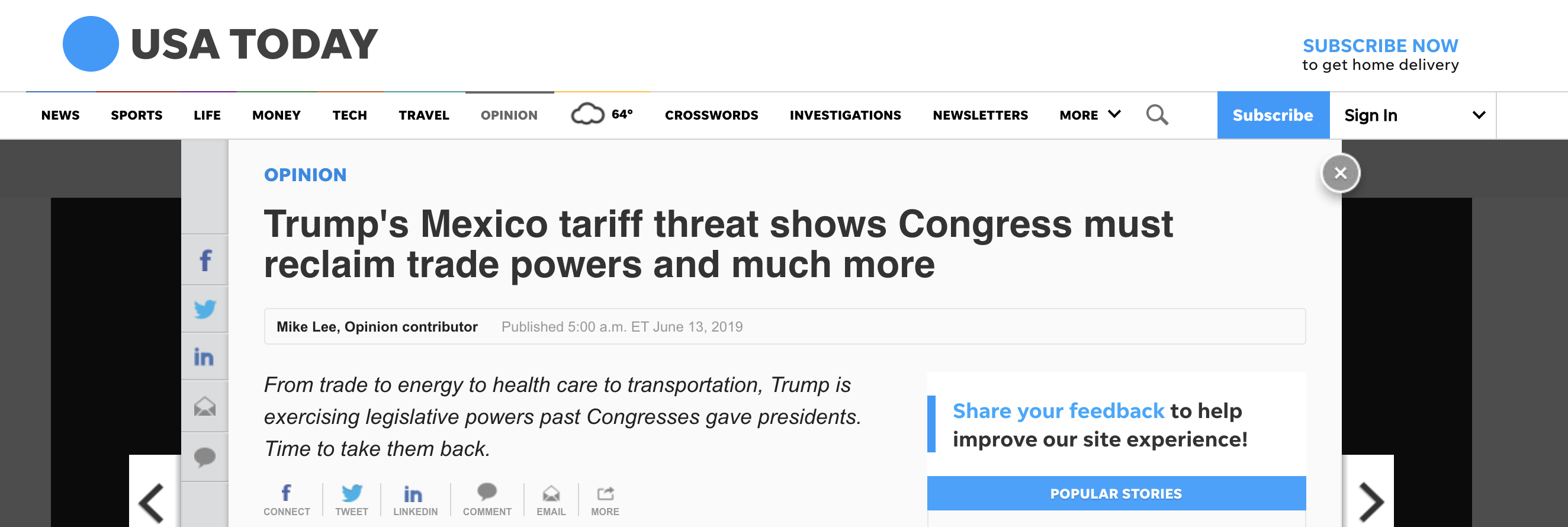Click the USA TODAY logo
1568x527 pixels.
tap(220, 44)
